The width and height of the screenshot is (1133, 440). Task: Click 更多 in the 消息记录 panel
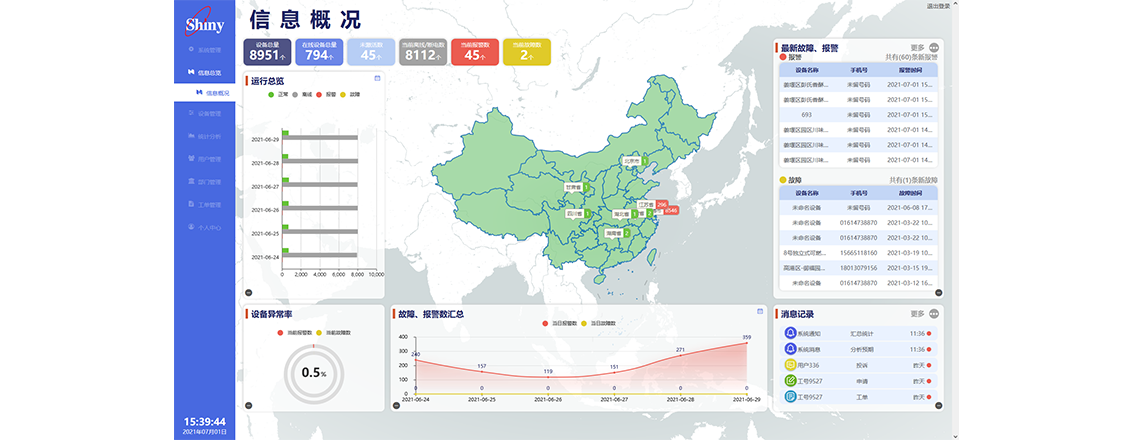pyautogui.click(x=917, y=313)
